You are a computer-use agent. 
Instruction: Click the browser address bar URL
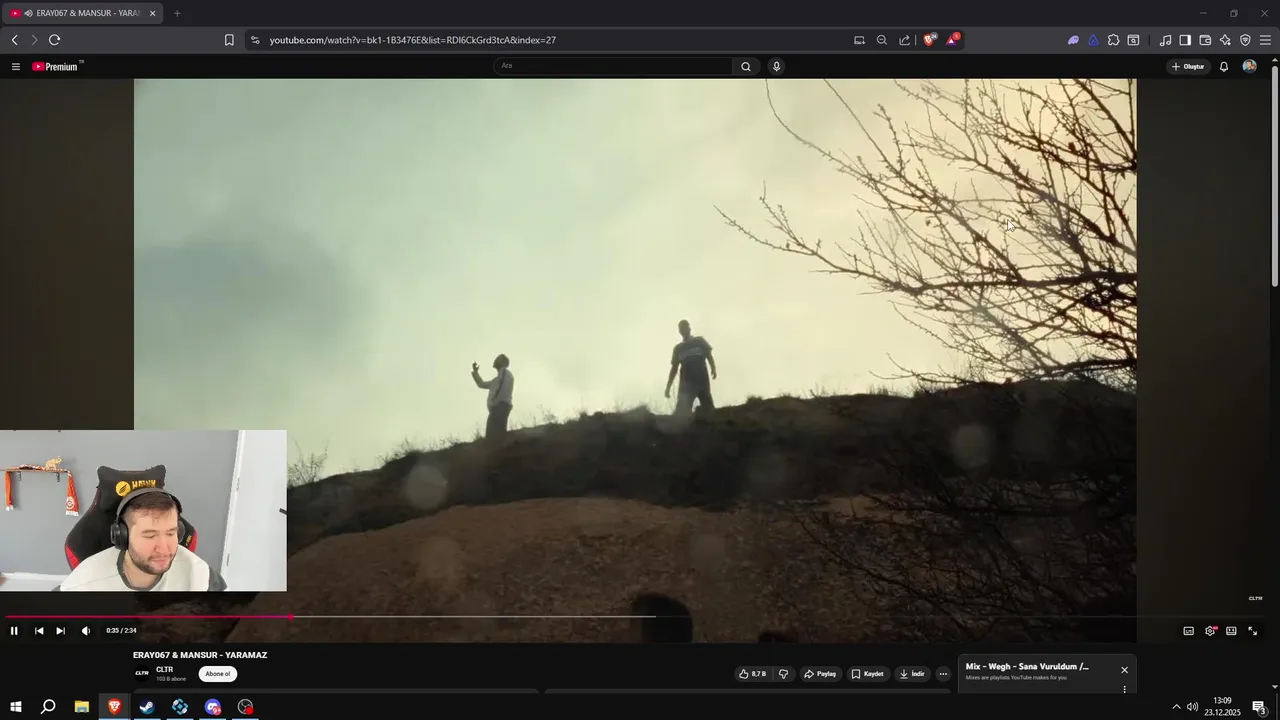point(413,40)
